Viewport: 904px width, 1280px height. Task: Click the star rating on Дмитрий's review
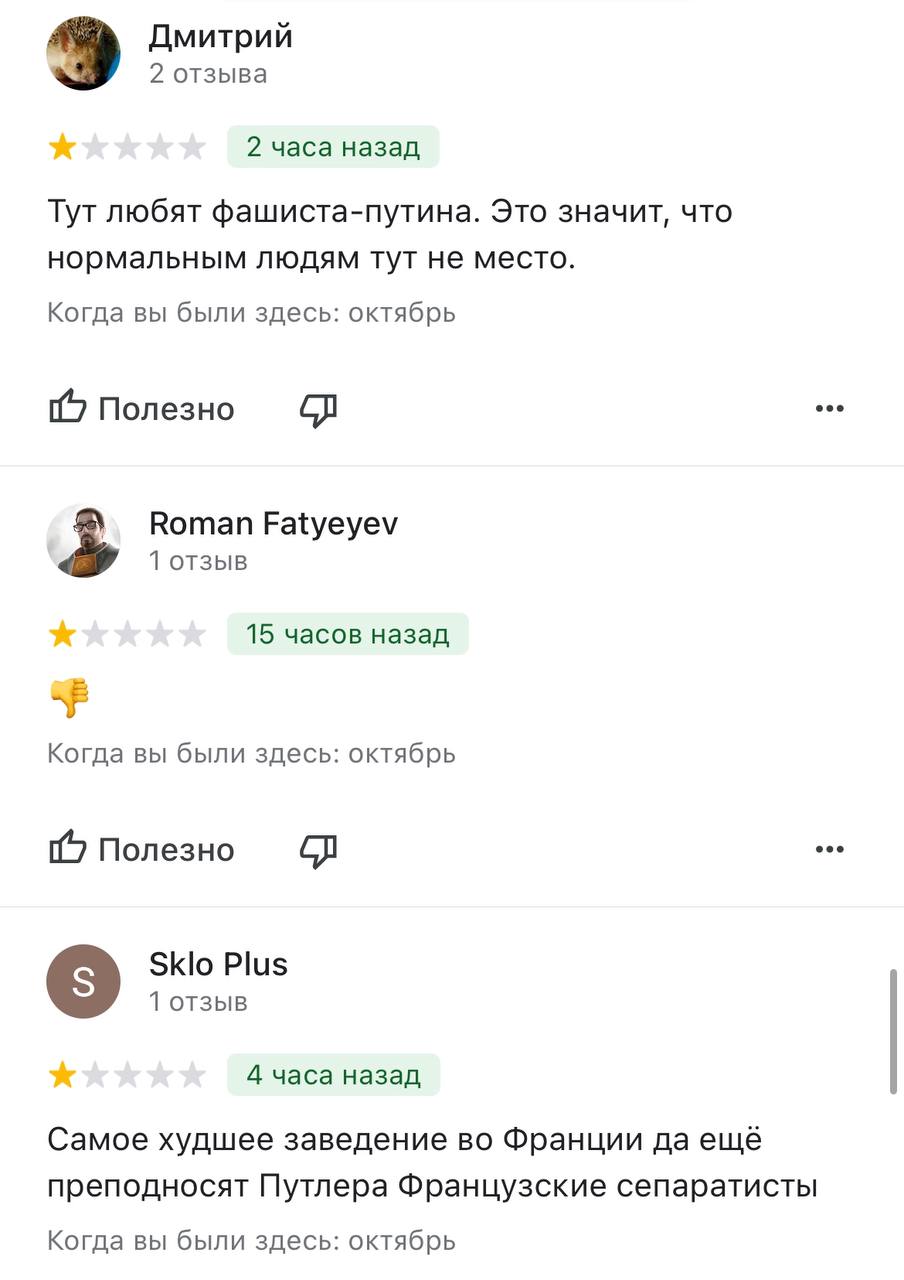127,148
